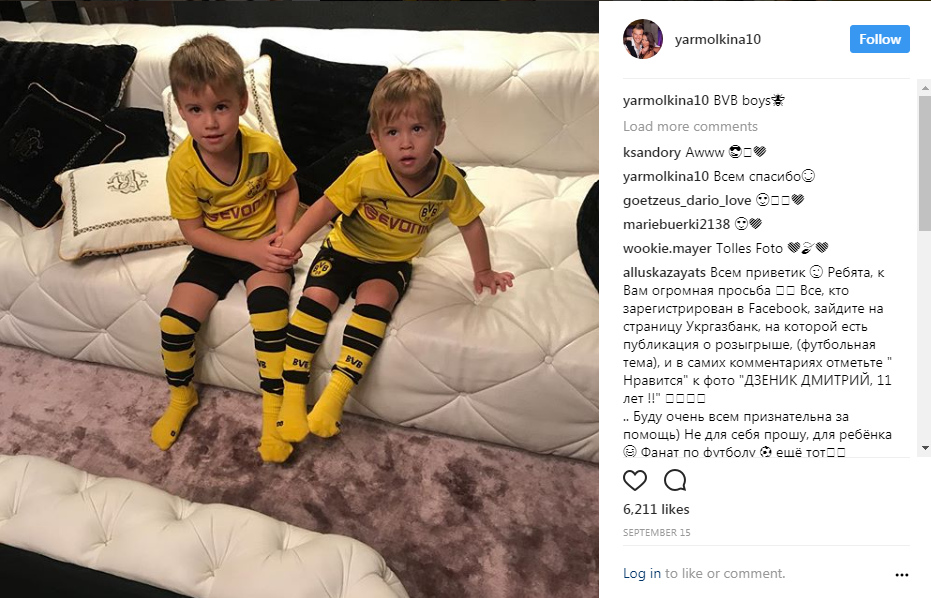Image resolution: width=931 pixels, height=598 pixels.
Task: Open the Log in link
Action: pyautogui.click(x=641, y=573)
